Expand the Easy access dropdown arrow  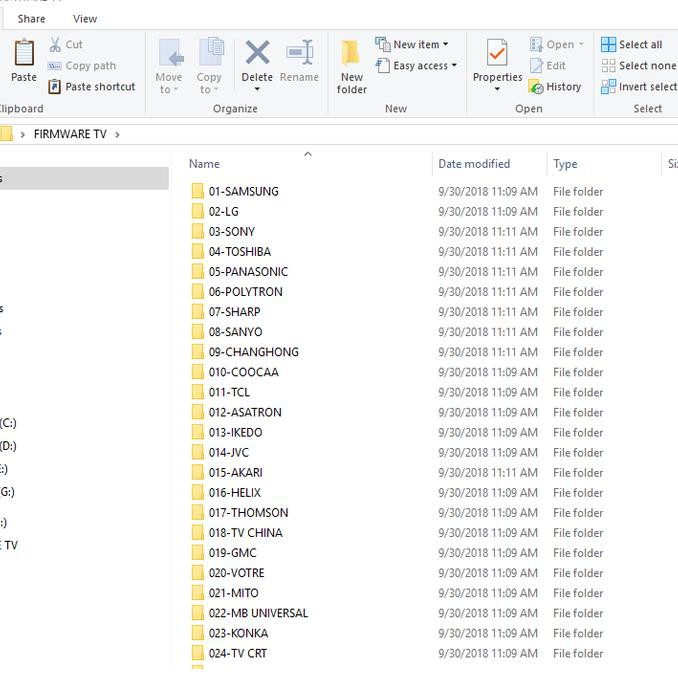pyautogui.click(x=454, y=65)
